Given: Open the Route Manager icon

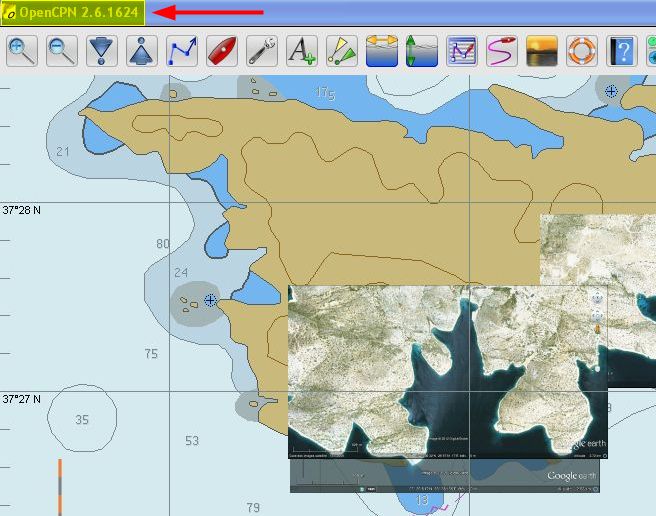Looking at the screenshot, I should 462,51.
